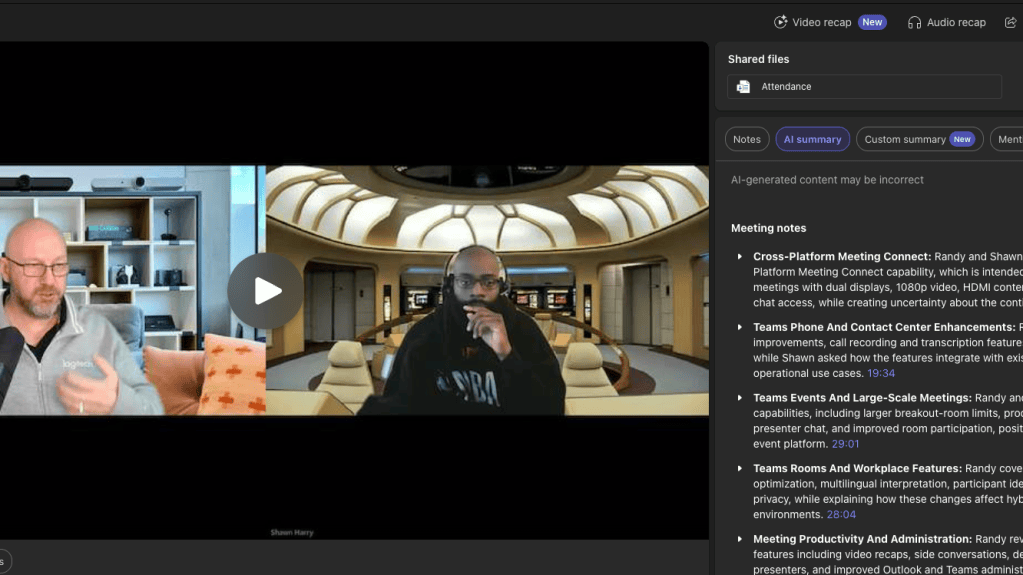The width and height of the screenshot is (1023, 575).
Task: Open the Custom summary tab
Action: pyautogui.click(x=919, y=139)
